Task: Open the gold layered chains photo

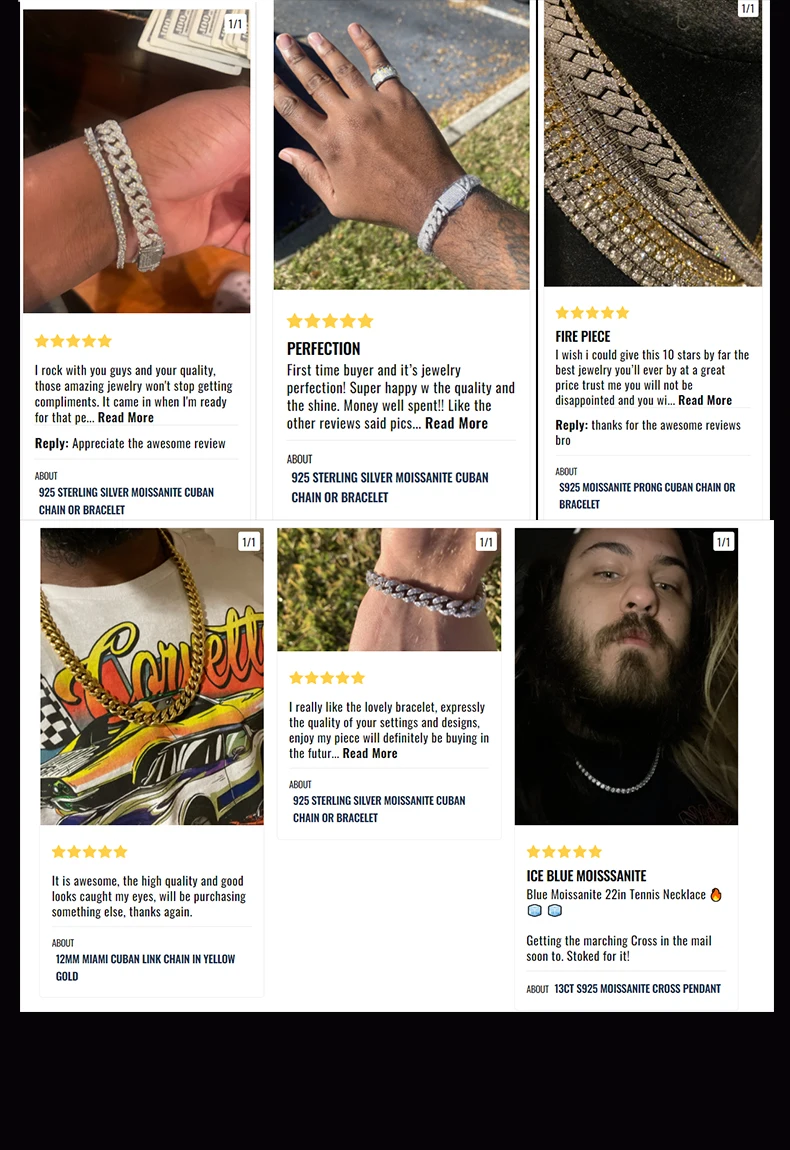Action: click(653, 143)
